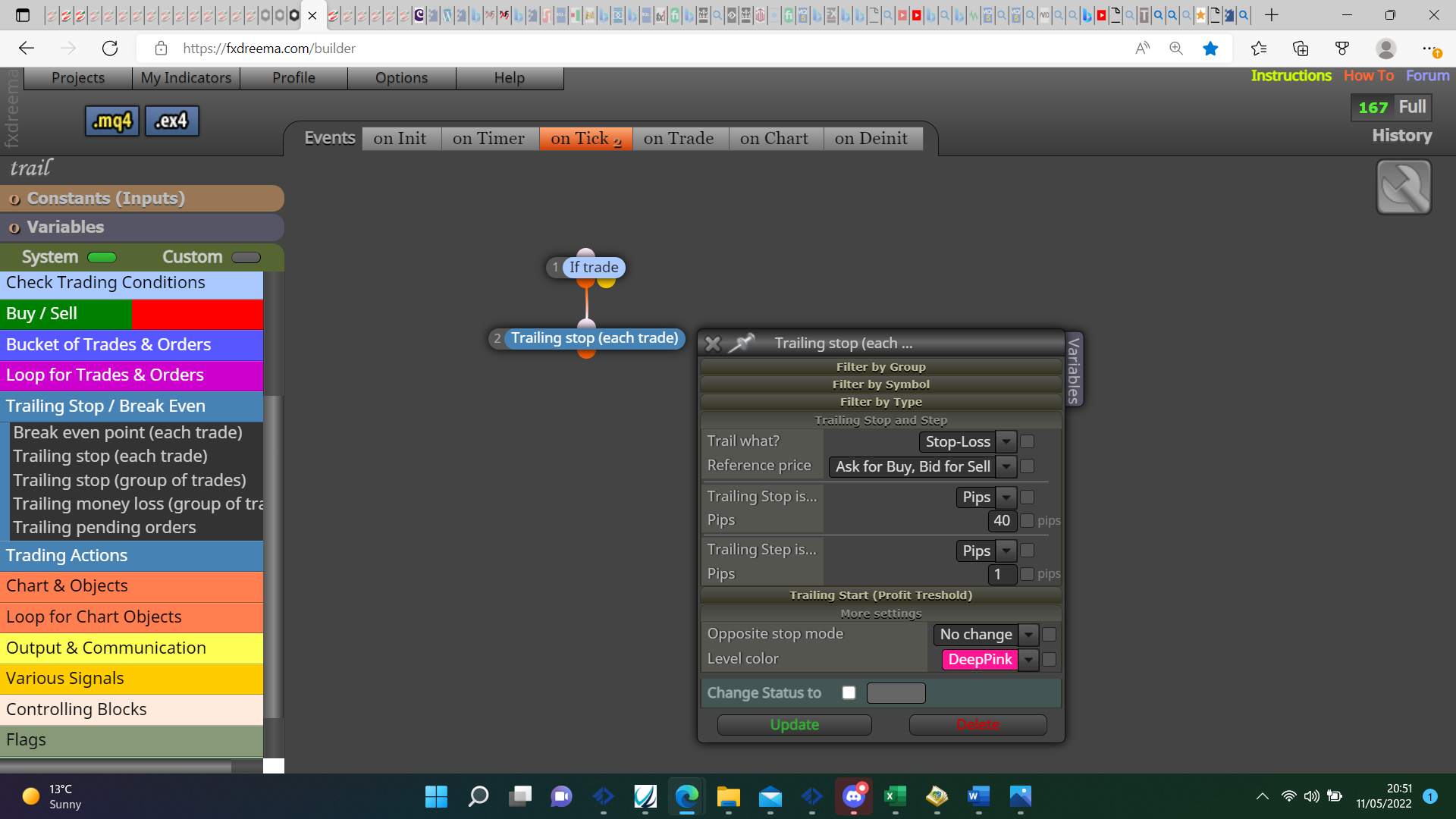Viewport: 1456px width, 819px height.
Task: Close the Trailing stop properties panel
Action: coord(712,344)
